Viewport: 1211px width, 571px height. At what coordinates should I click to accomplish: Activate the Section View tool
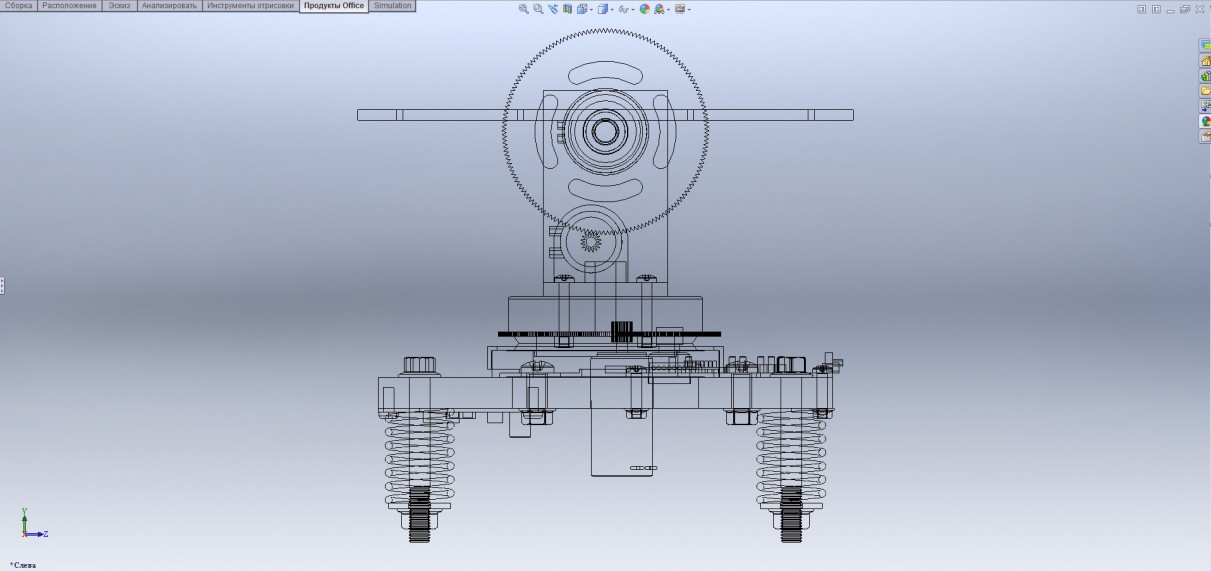(567, 9)
